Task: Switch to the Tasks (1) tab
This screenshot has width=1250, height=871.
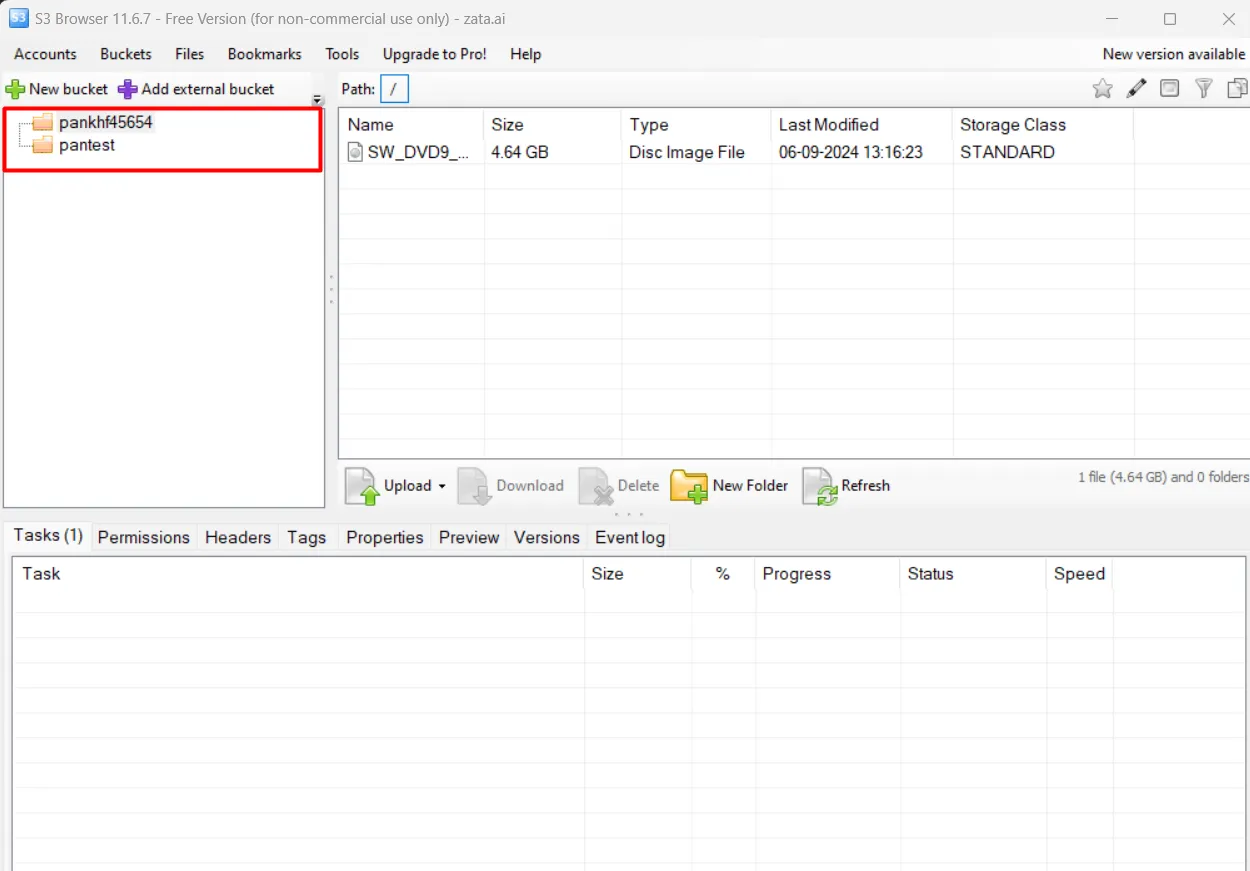Action: click(48, 536)
